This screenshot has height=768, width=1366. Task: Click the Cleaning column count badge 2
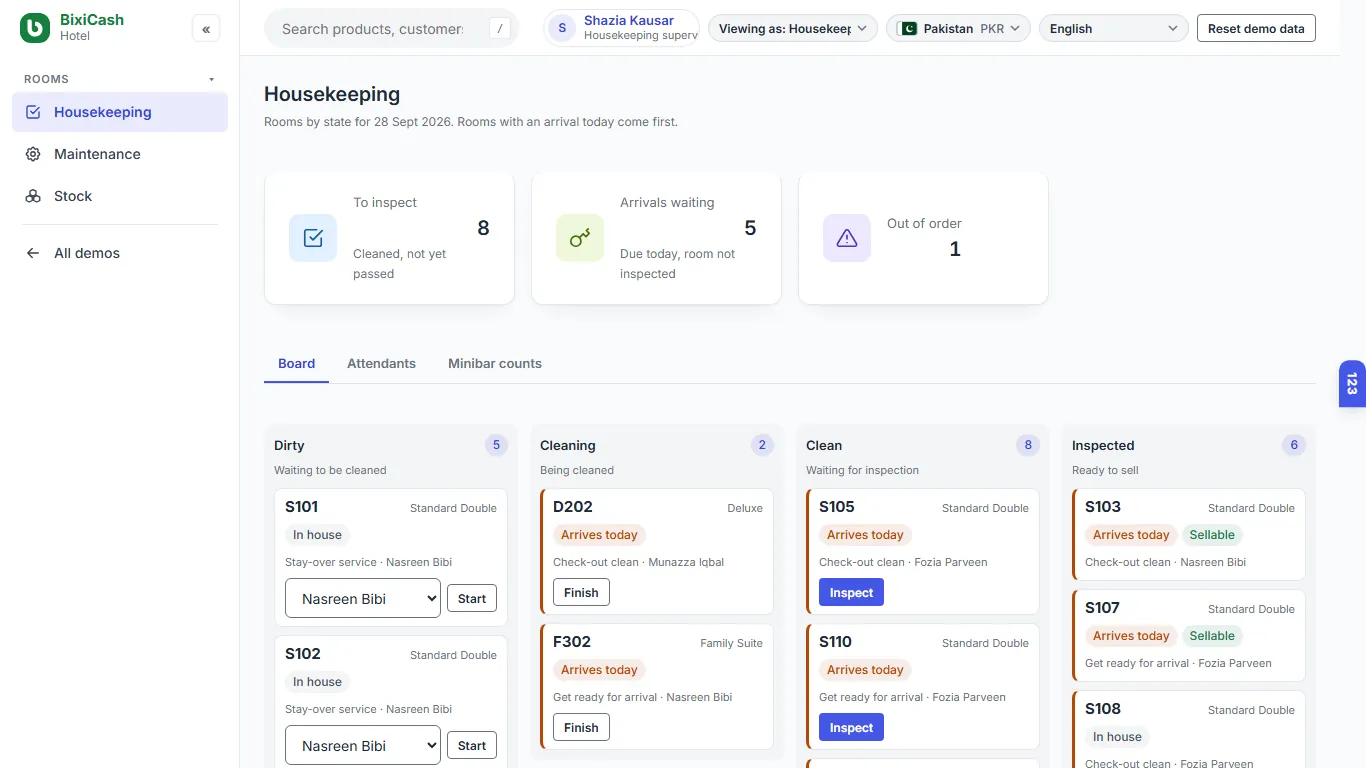tap(762, 445)
